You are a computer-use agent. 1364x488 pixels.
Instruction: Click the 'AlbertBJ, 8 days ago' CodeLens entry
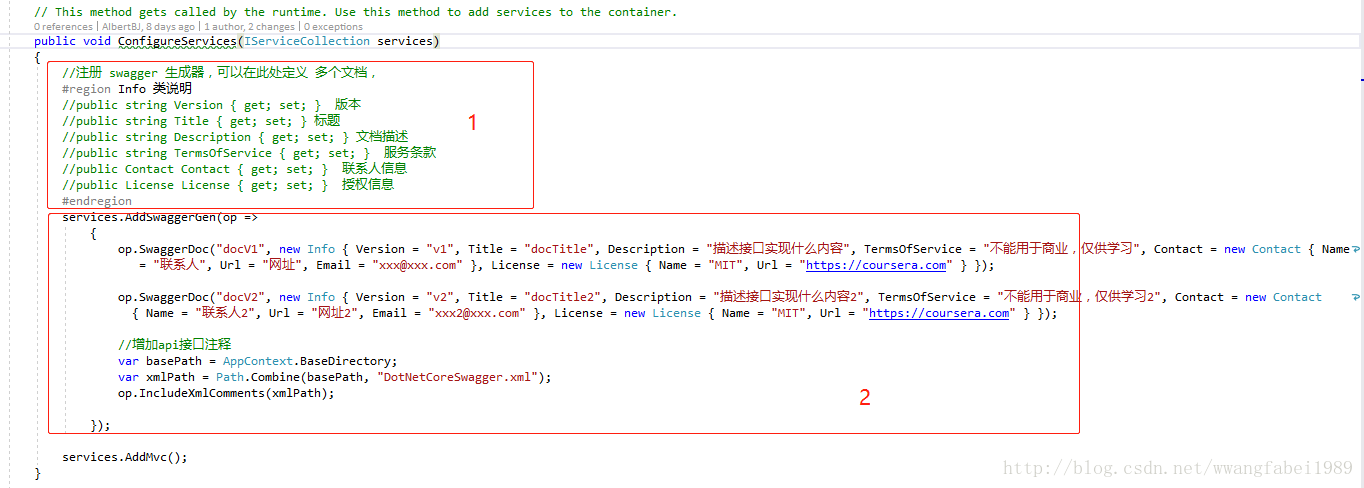click(x=147, y=27)
